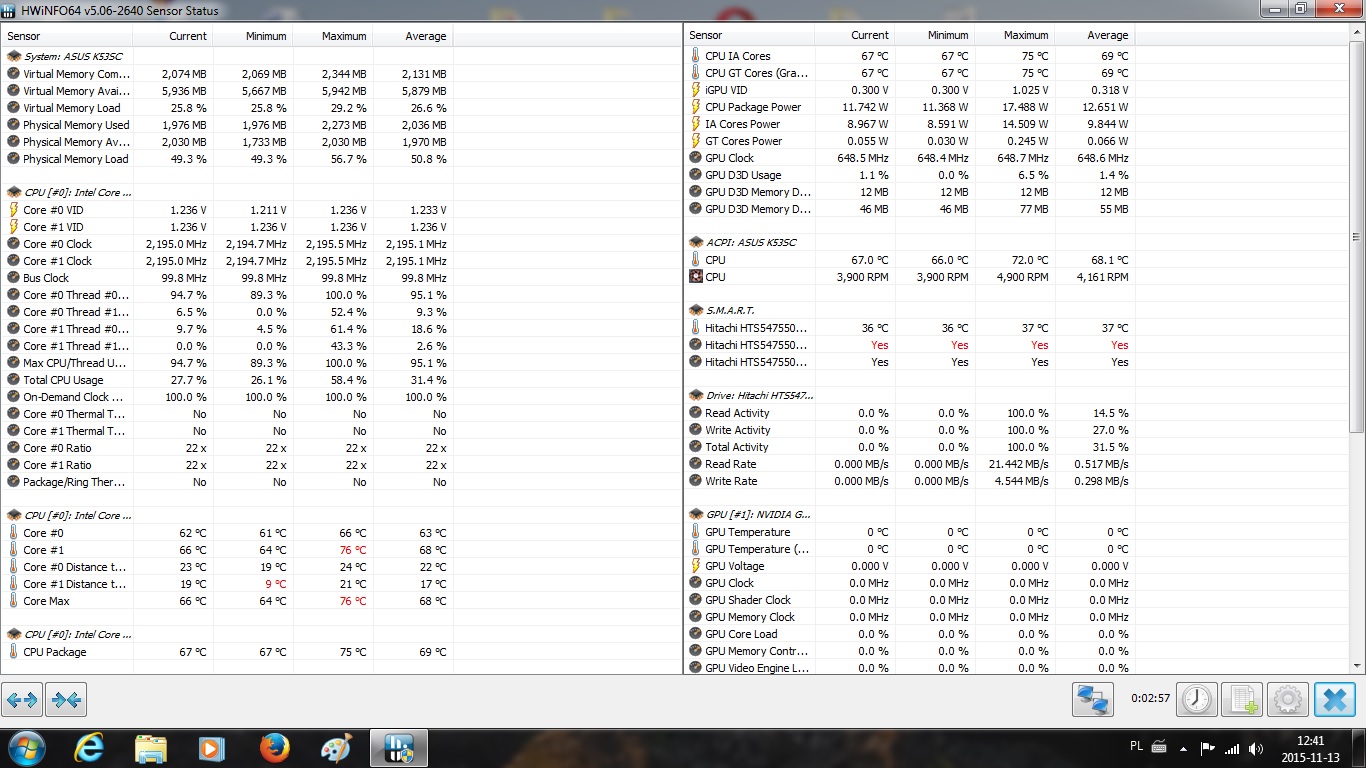This screenshot has height=768, width=1366.
Task: Click the fan icon in the 3,900 RPM row
Action: (696, 277)
